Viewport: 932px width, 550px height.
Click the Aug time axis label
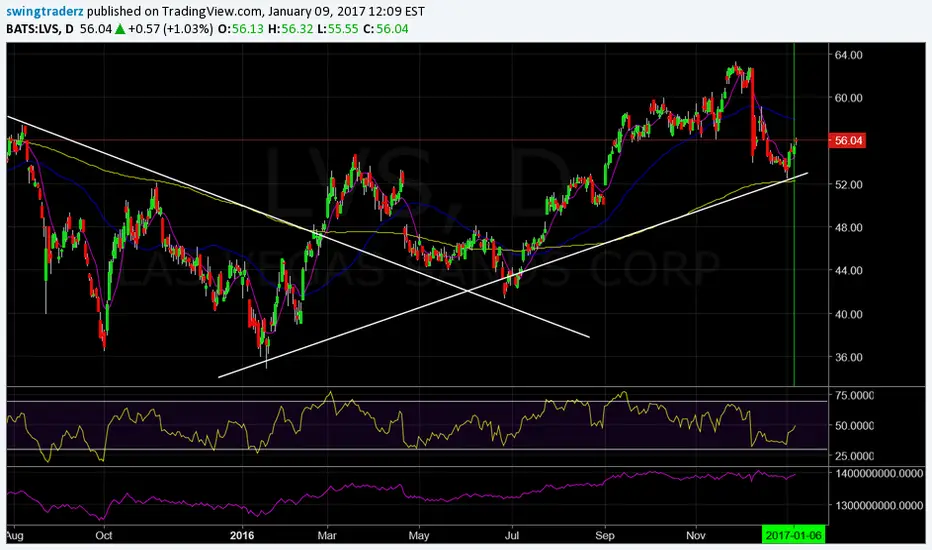pos(14,535)
